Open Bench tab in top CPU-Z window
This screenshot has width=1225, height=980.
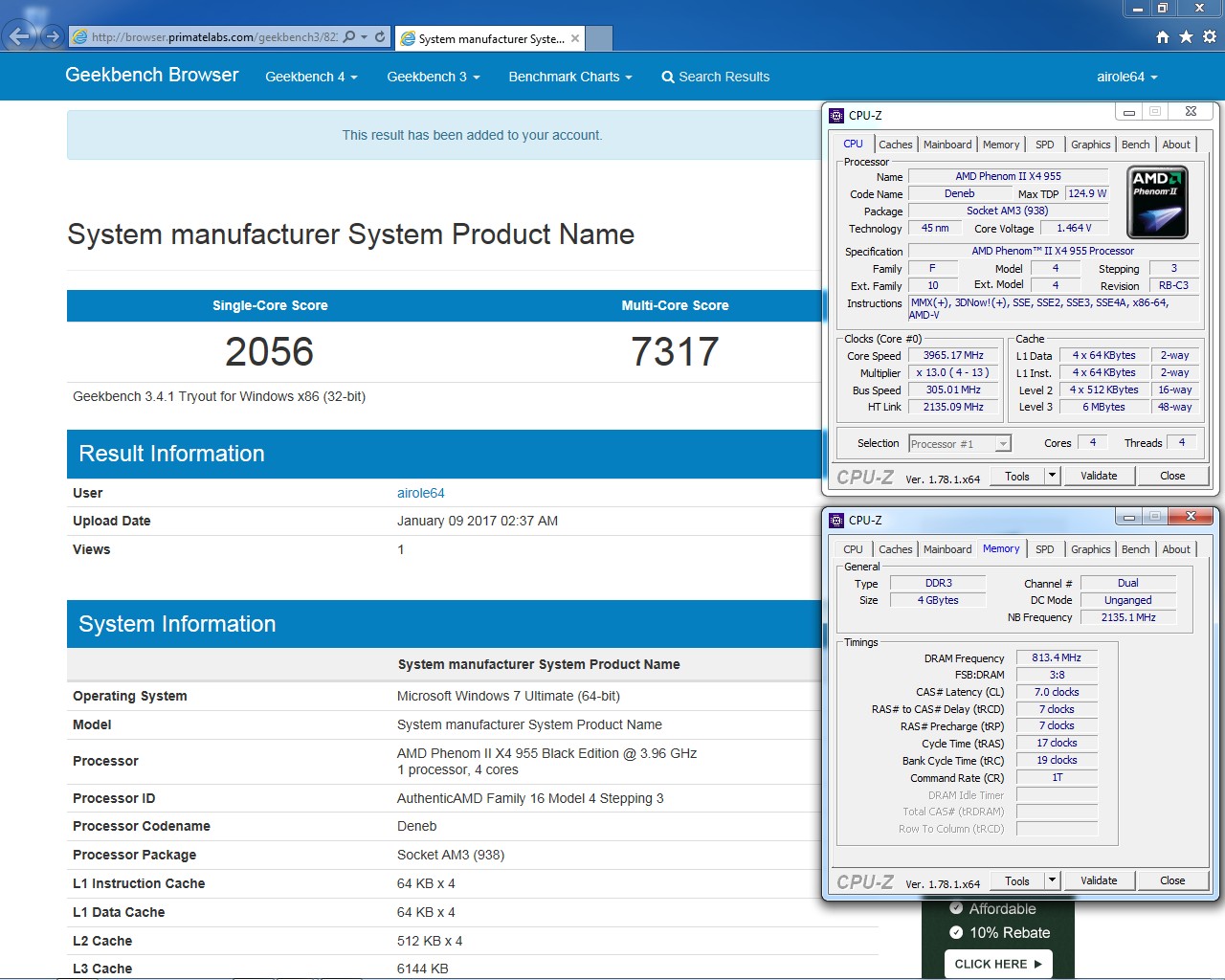[1136, 145]
